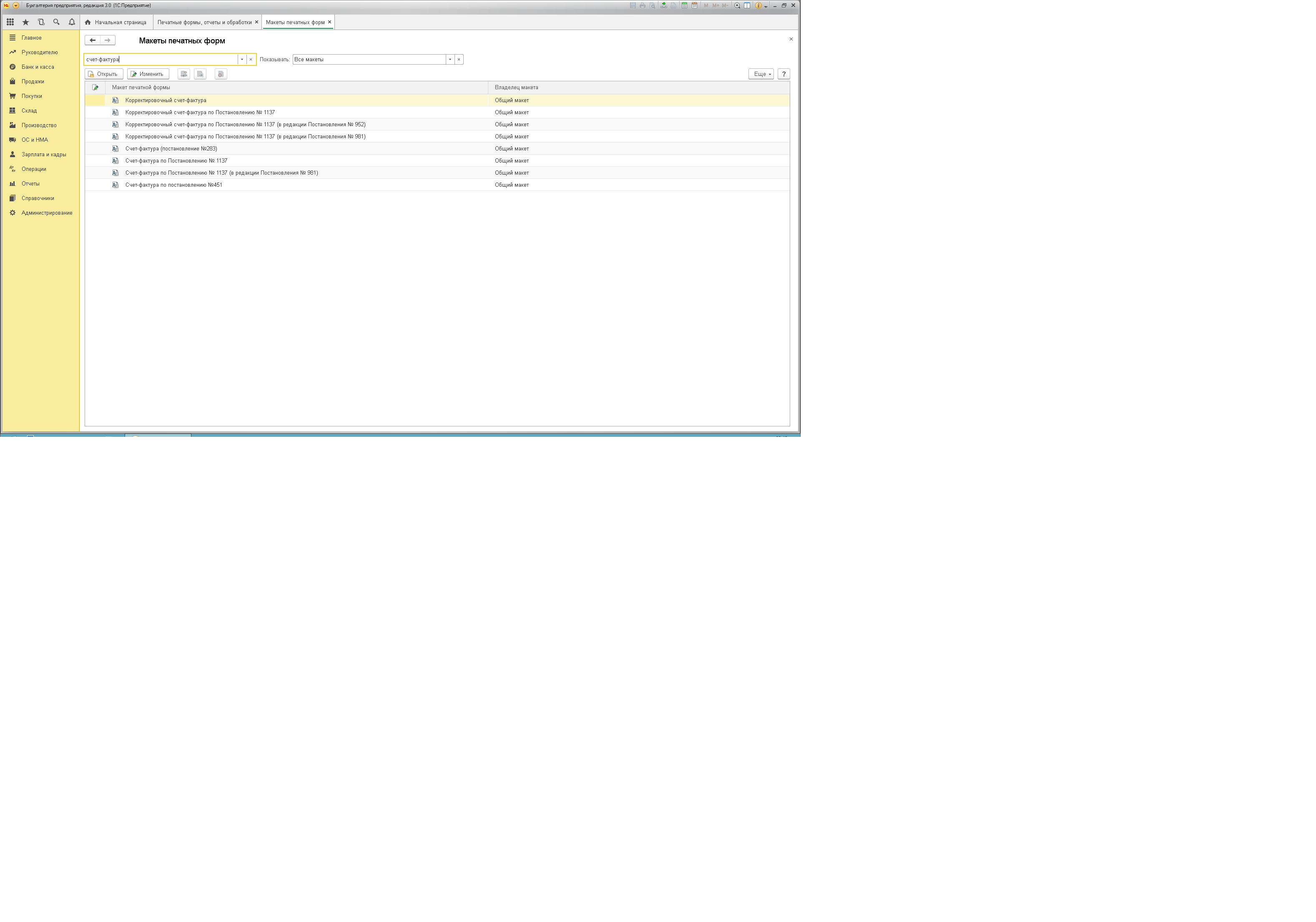The width and height of the screenshot is (1316, 922).
Task: Select row 'Счет-фактура по постановлению №451'
Action: pyautogui.click(x=173, y=185)
